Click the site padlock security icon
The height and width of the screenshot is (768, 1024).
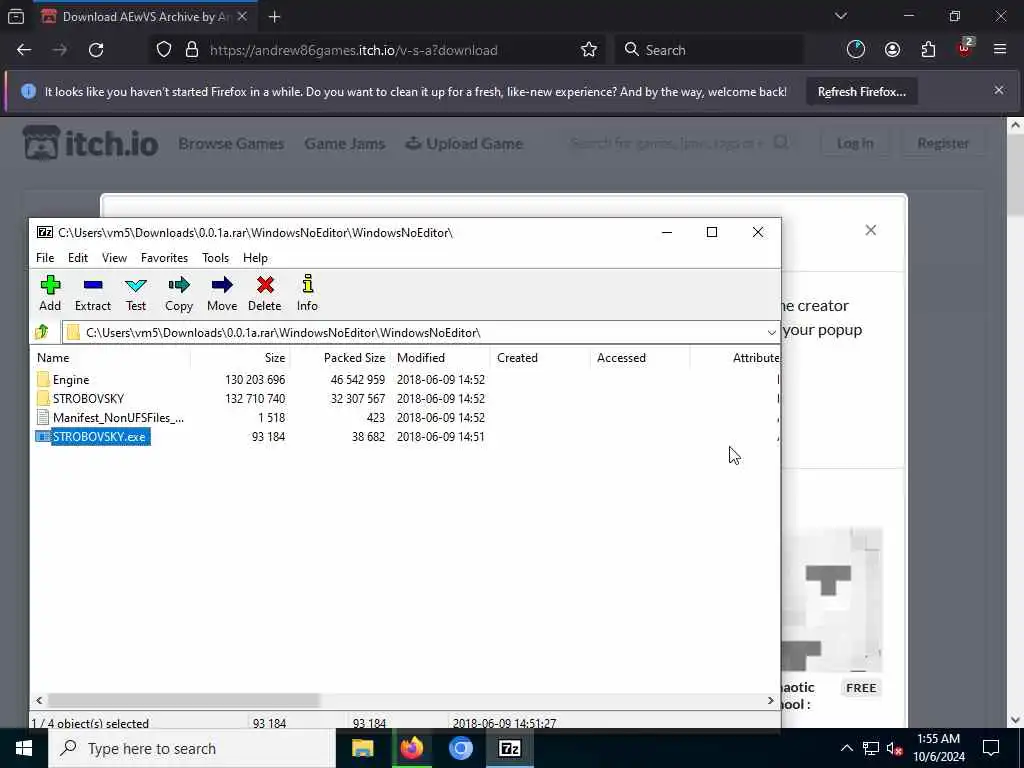tap(192, 50)
